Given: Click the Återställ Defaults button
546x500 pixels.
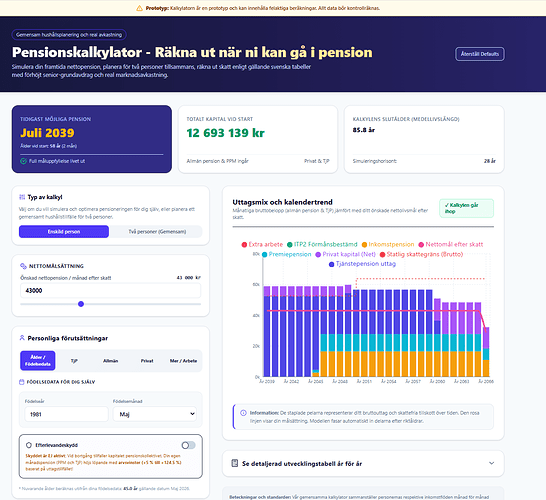Looking at the screenshot, I should [x=479, y=54].
